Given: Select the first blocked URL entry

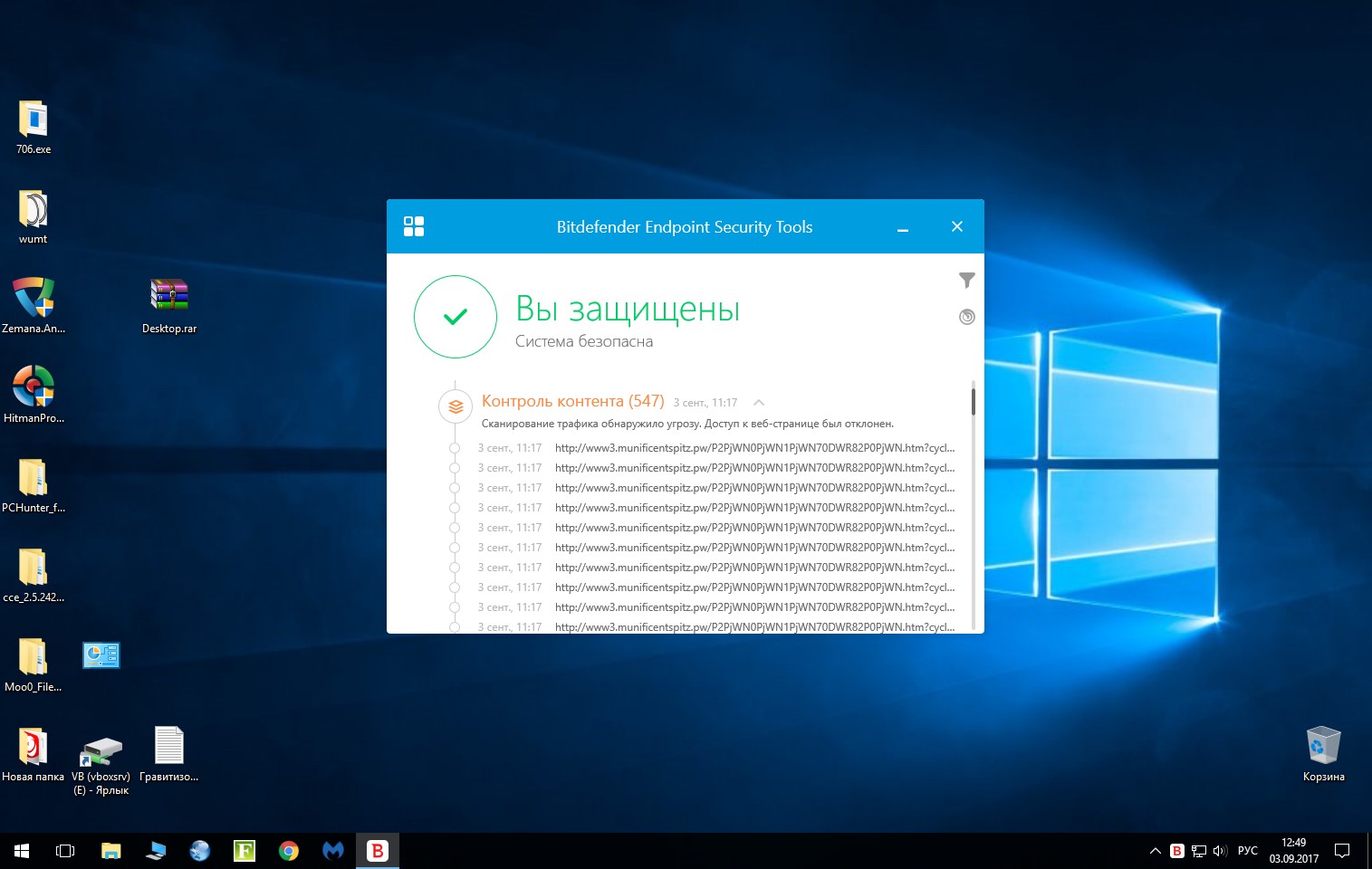Looking at the screenshot, I should (x=753, y=448).
